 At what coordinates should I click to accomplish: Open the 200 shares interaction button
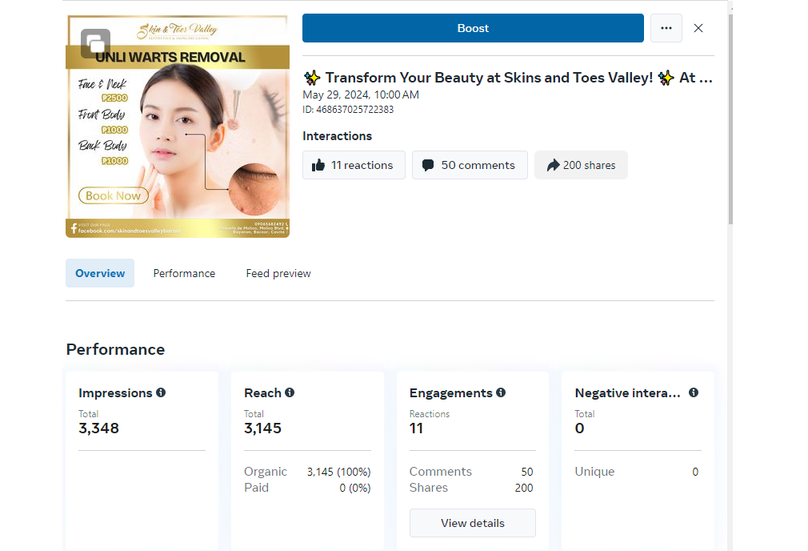[x=581, y=165]
